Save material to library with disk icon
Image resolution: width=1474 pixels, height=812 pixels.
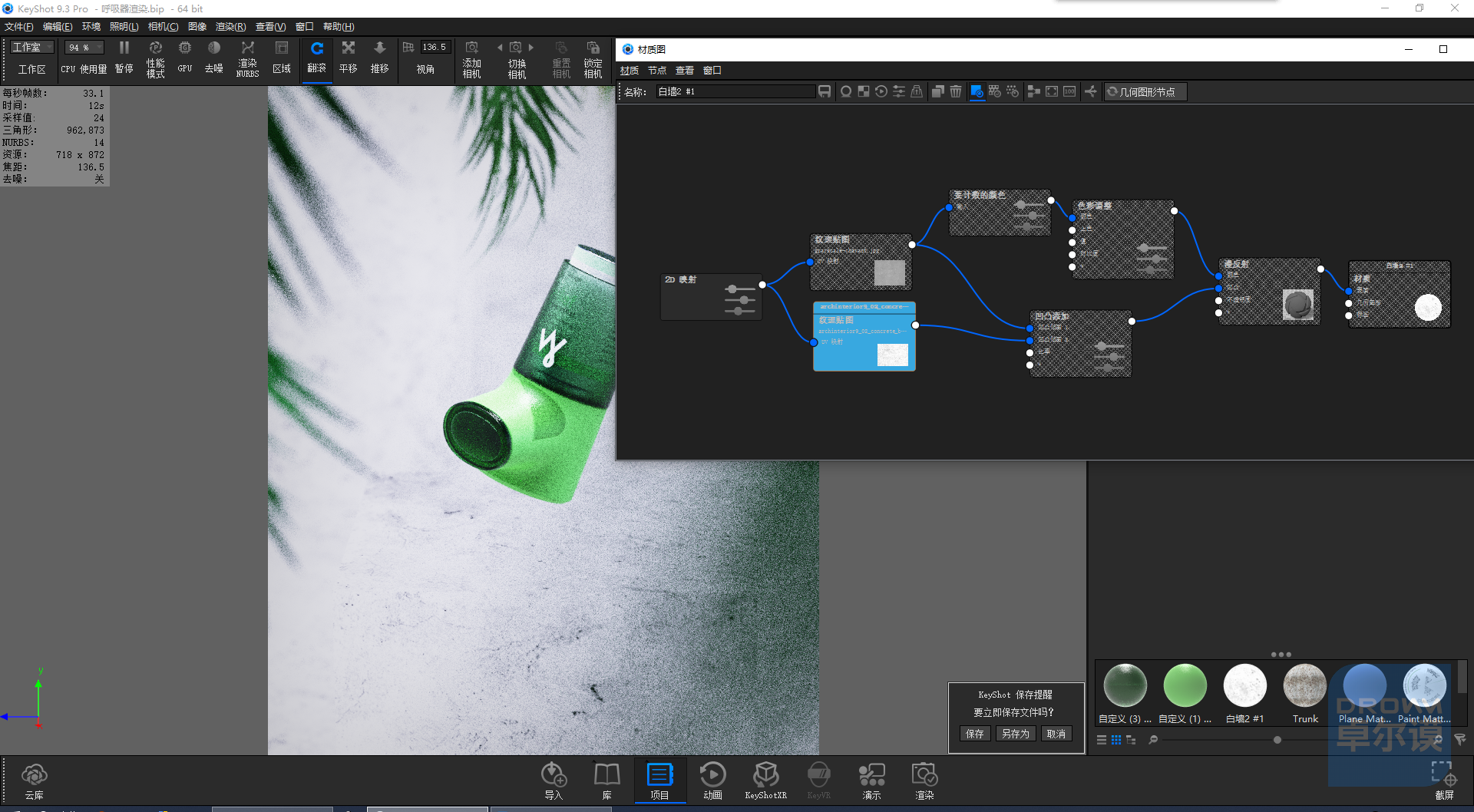coord(825,92)
